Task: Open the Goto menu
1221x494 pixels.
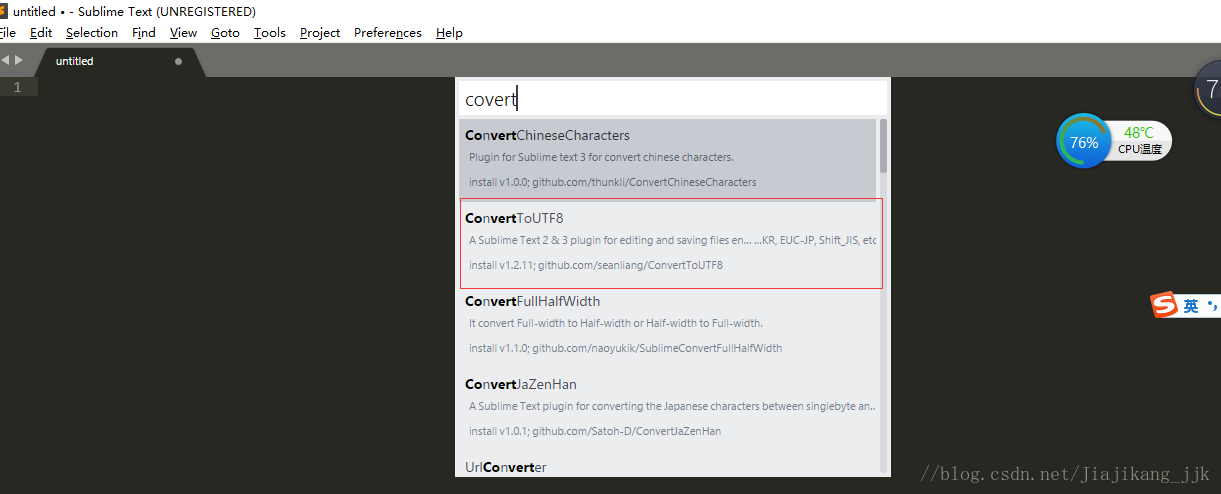Action: 225,32
